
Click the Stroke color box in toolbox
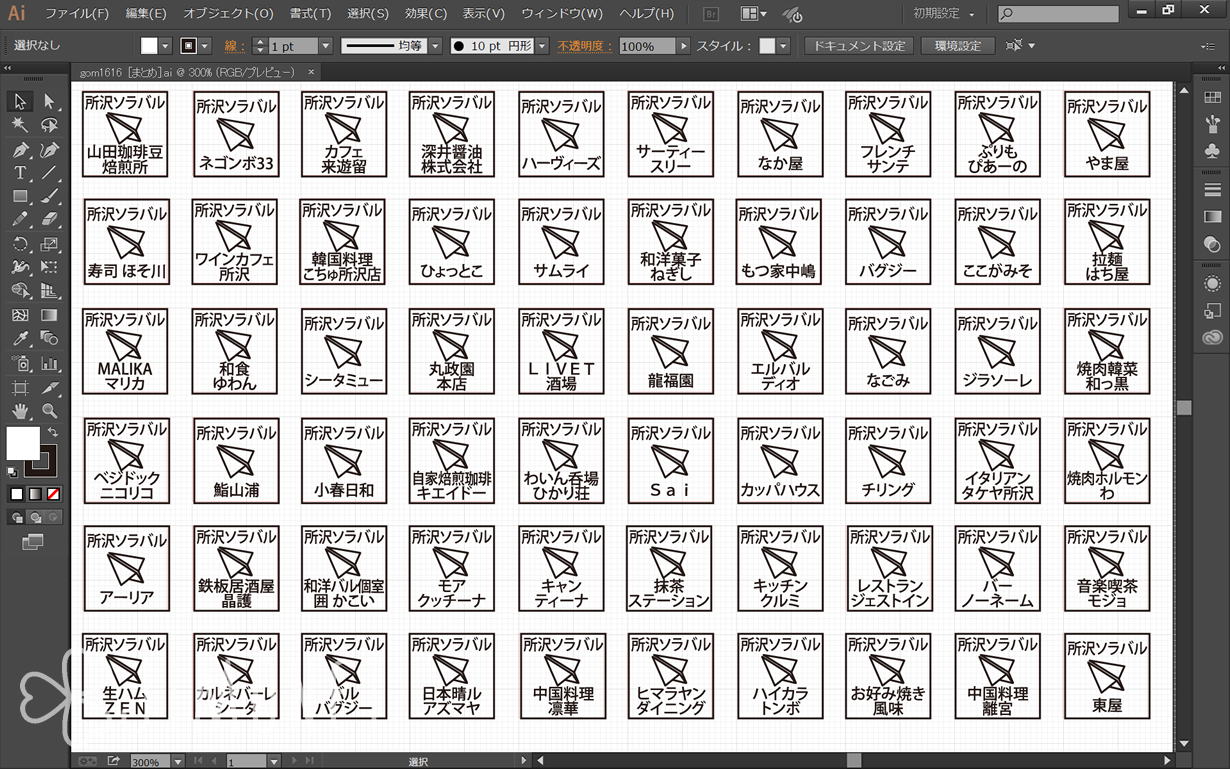coord(42,461)
